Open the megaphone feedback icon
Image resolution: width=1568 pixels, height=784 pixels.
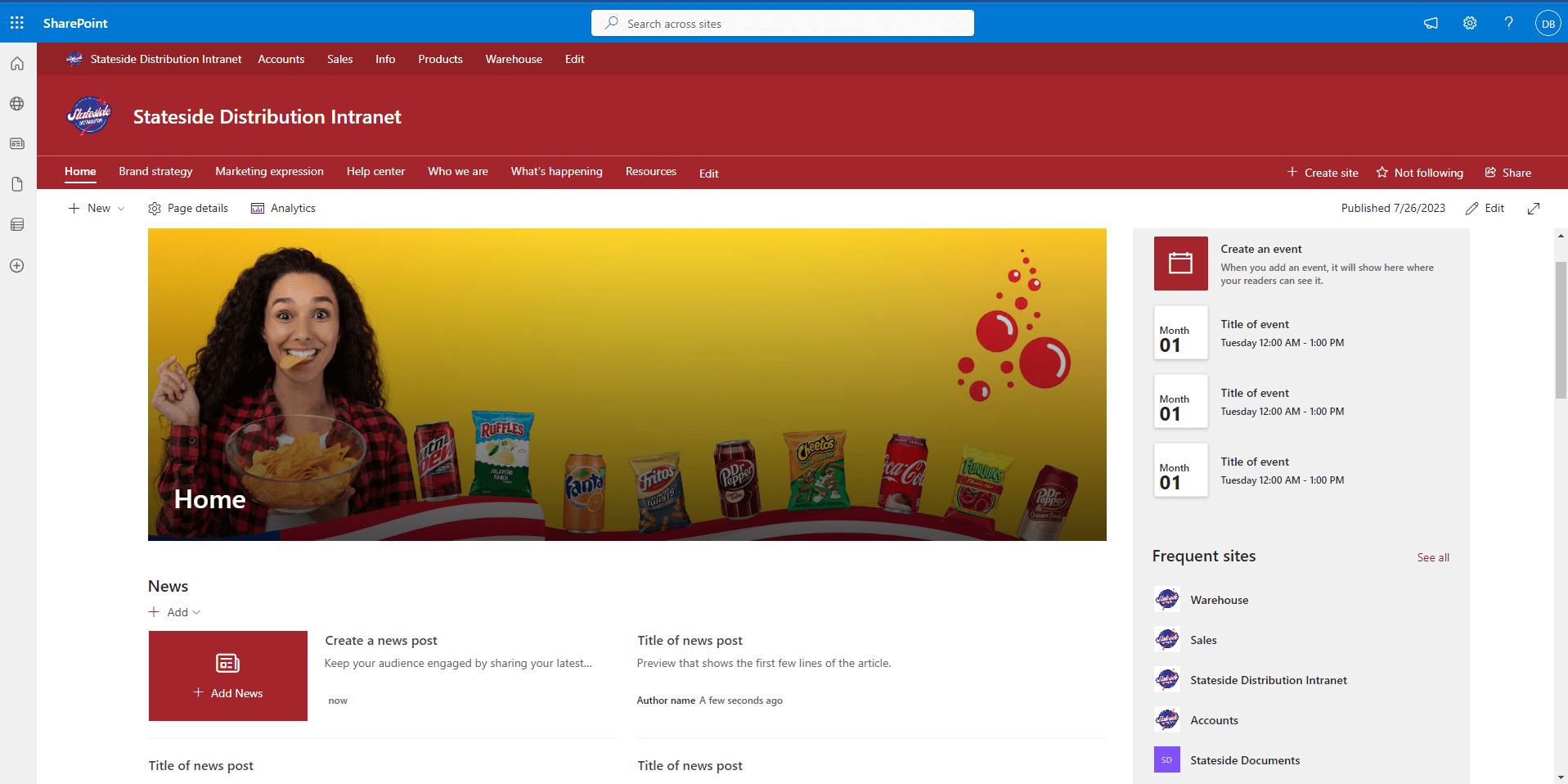pyautogui.click(x=1431, y=23)
